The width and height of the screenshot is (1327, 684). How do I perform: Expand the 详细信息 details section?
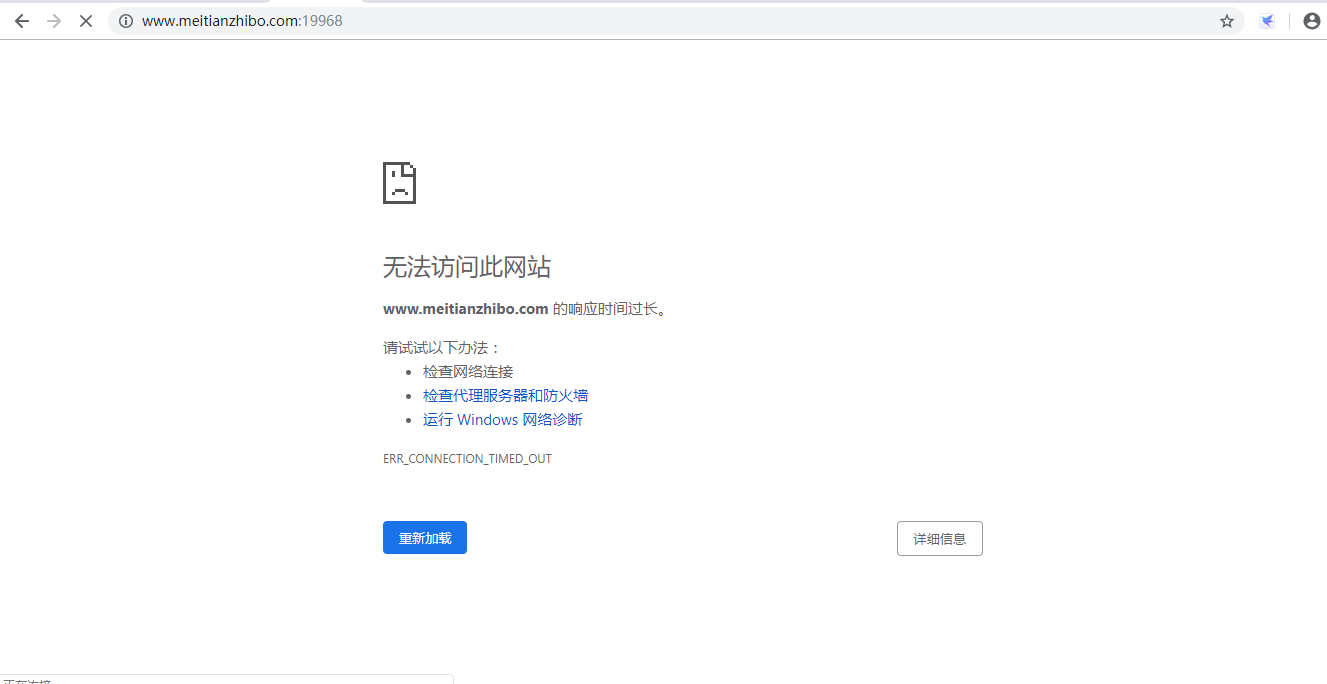939,539
